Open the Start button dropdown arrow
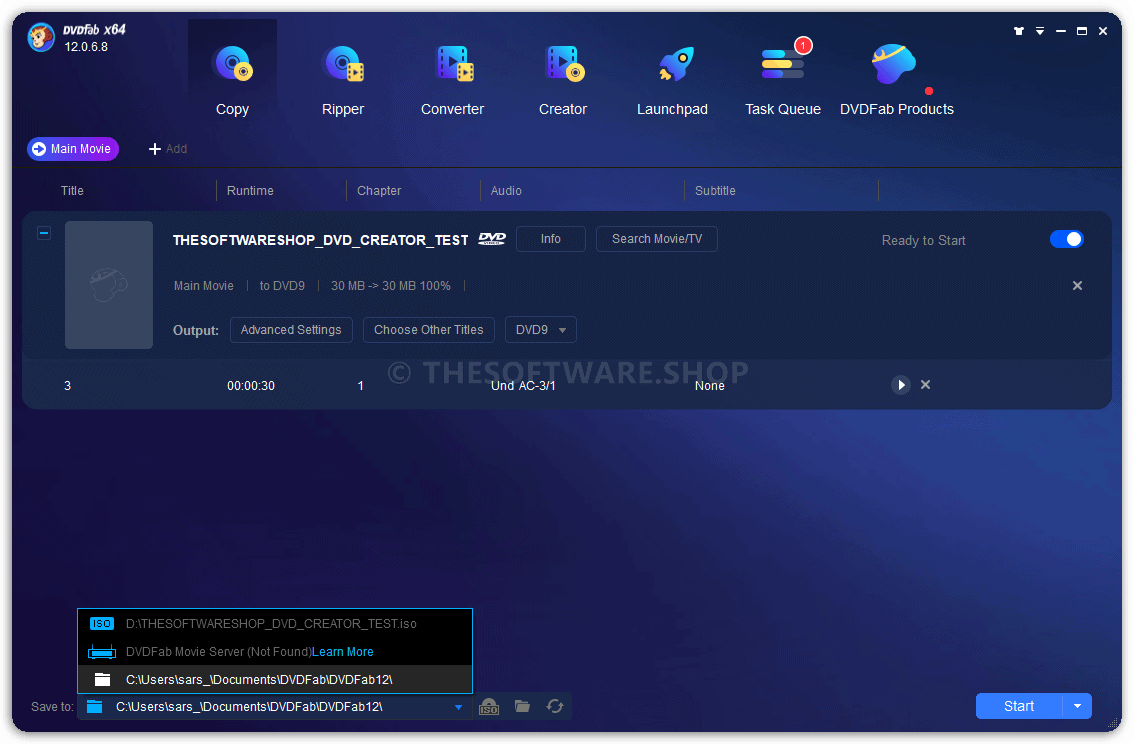 tap(1077, 706)
